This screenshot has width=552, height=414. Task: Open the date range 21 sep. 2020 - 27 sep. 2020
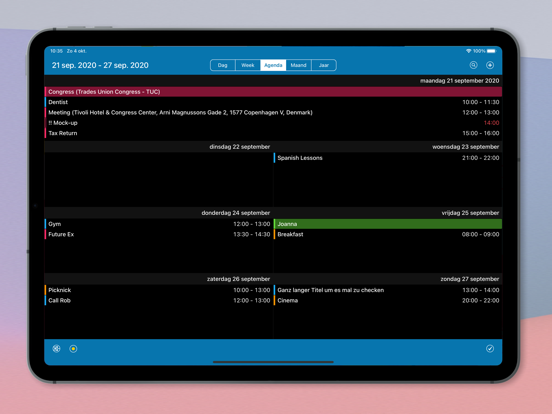point(100,65)
